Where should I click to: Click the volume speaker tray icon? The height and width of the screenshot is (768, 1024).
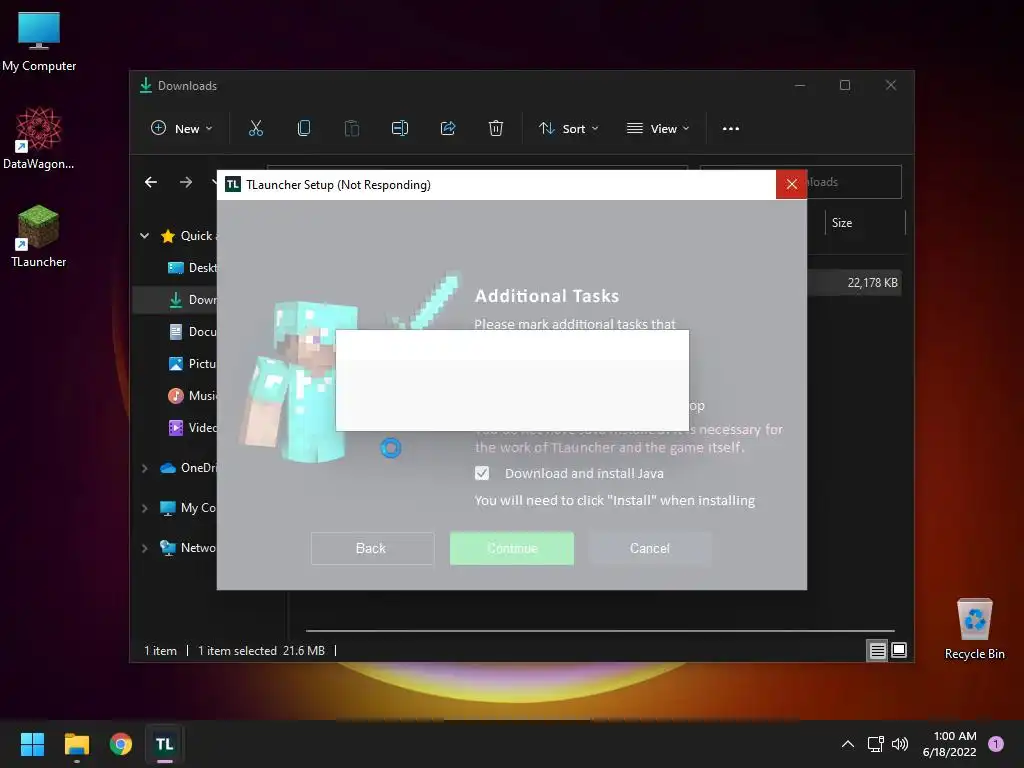(x=900, y=744)
